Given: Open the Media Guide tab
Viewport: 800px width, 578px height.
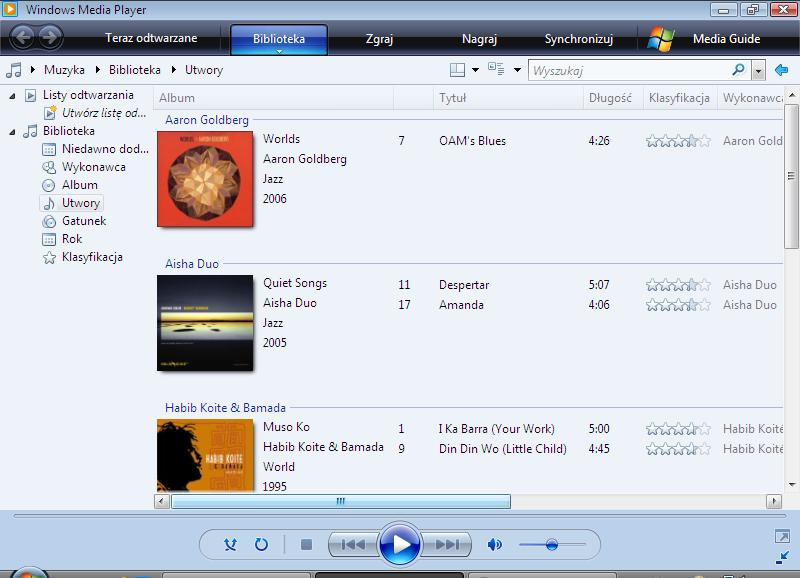Looking at the screenshot, I should 727,39.
